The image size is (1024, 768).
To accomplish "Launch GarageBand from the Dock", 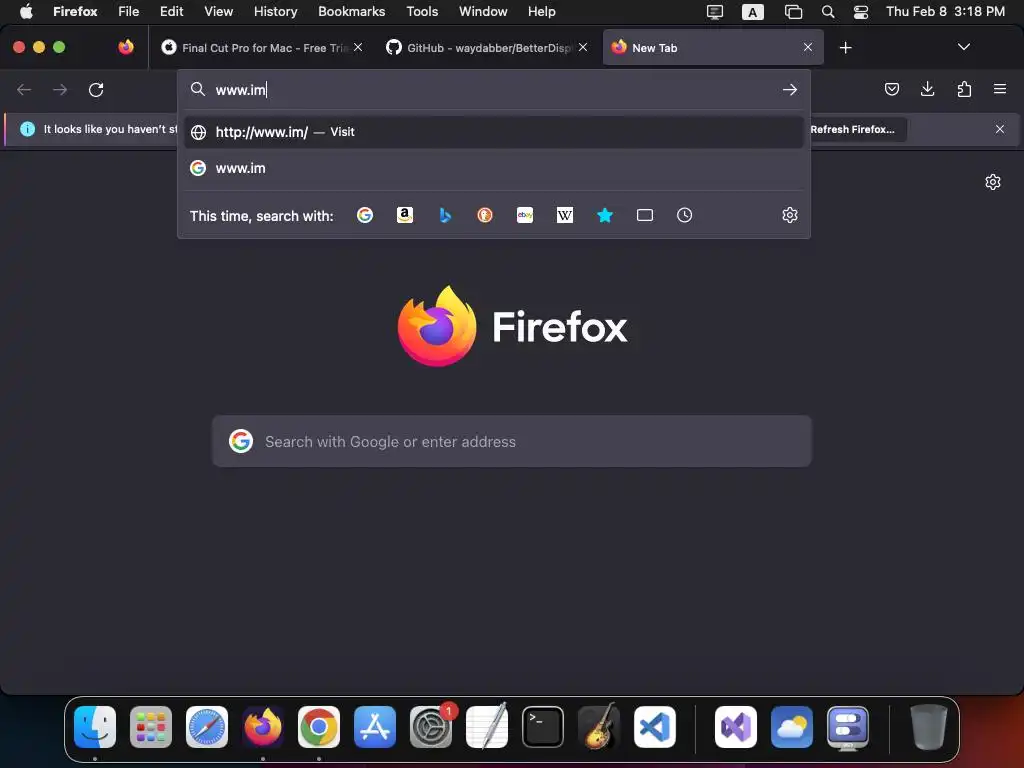I will [x=599, y=726].
